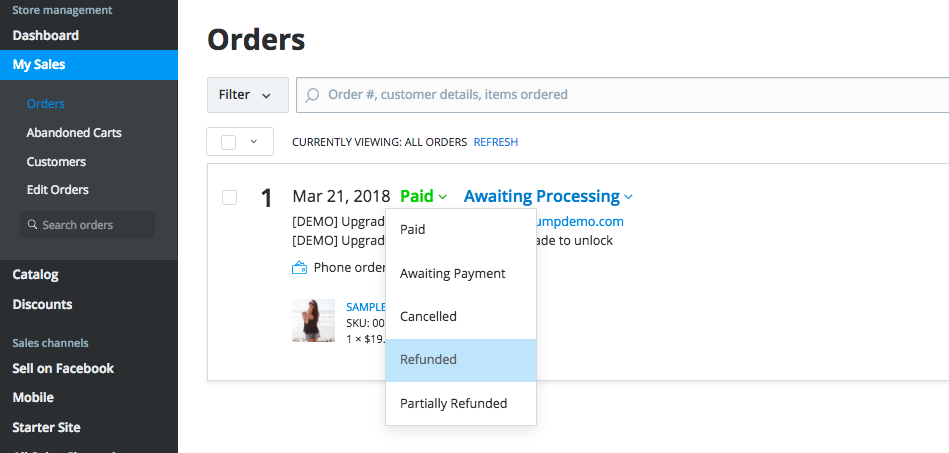Viewport: 949px width, 453px height.
Task: Expand the bulk selection dropdown arrow
Action: (254, 142)
